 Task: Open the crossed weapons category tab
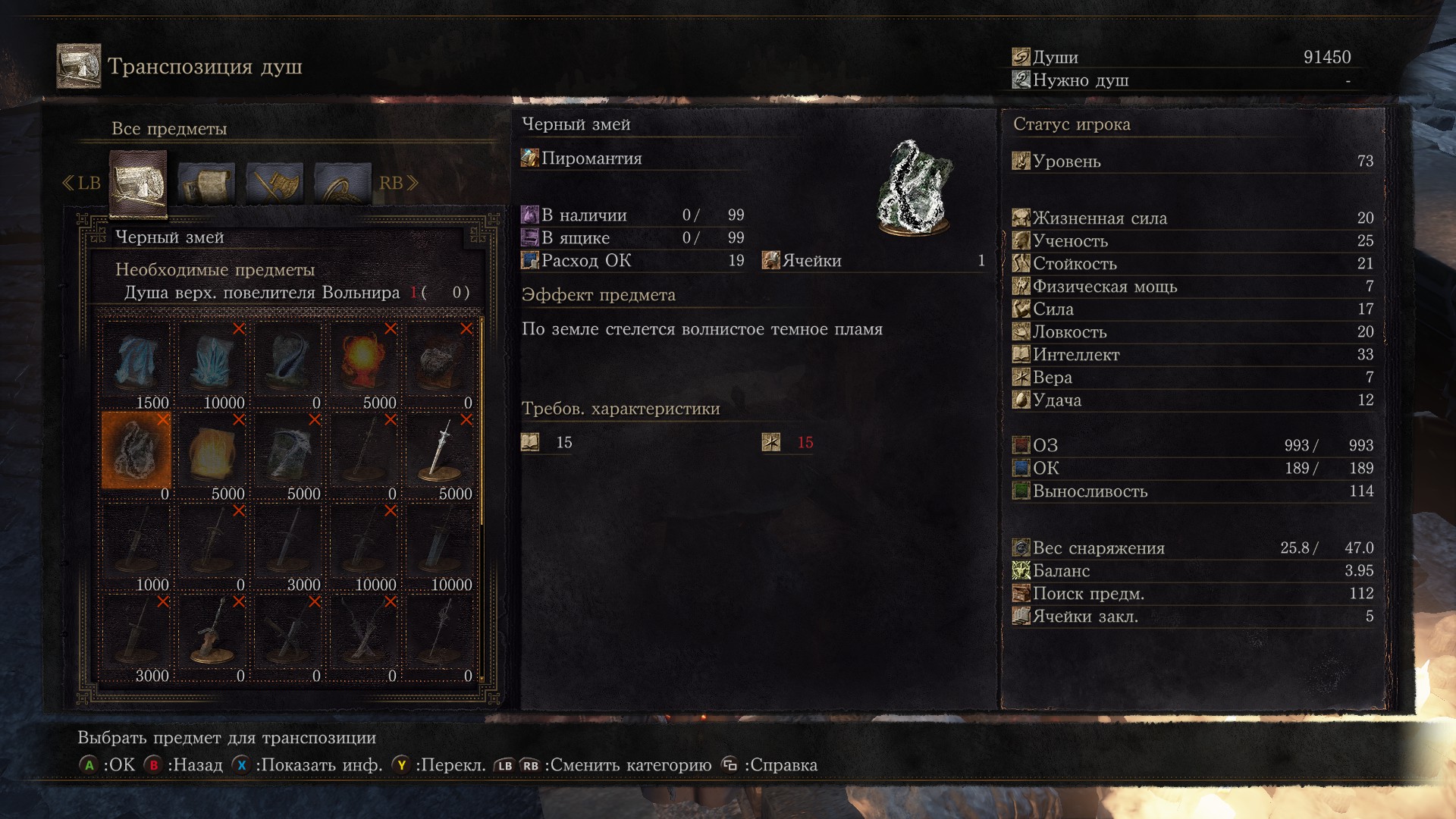[275, 184]
